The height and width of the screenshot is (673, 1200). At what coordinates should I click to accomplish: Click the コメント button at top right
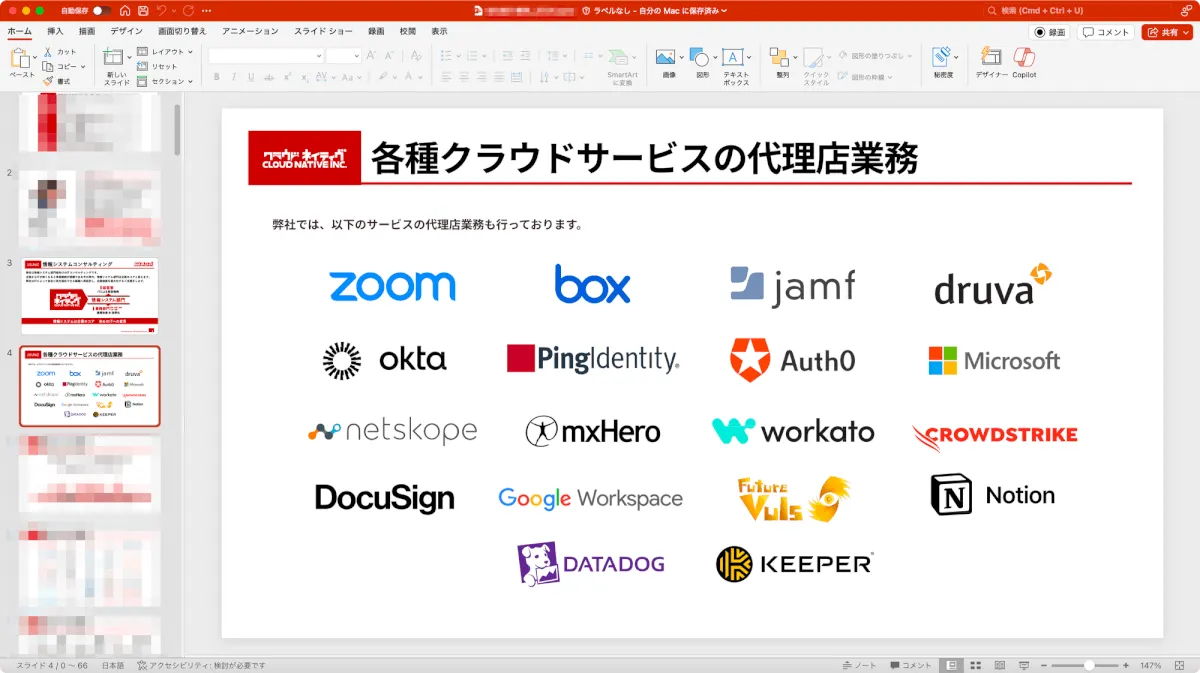coord(1106,32)
